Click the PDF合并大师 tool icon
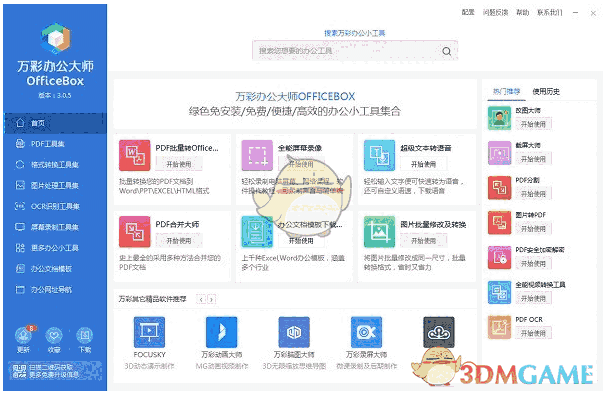This screenshot has height=393, width=604. pos(134,232)
